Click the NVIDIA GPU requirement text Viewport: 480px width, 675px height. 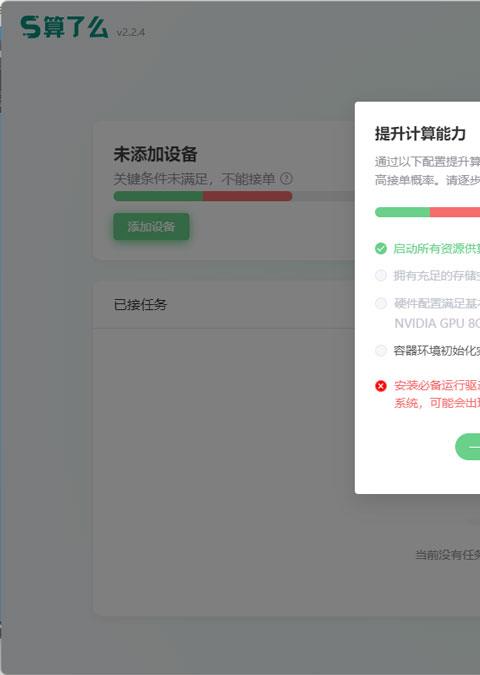pos(437,323)
